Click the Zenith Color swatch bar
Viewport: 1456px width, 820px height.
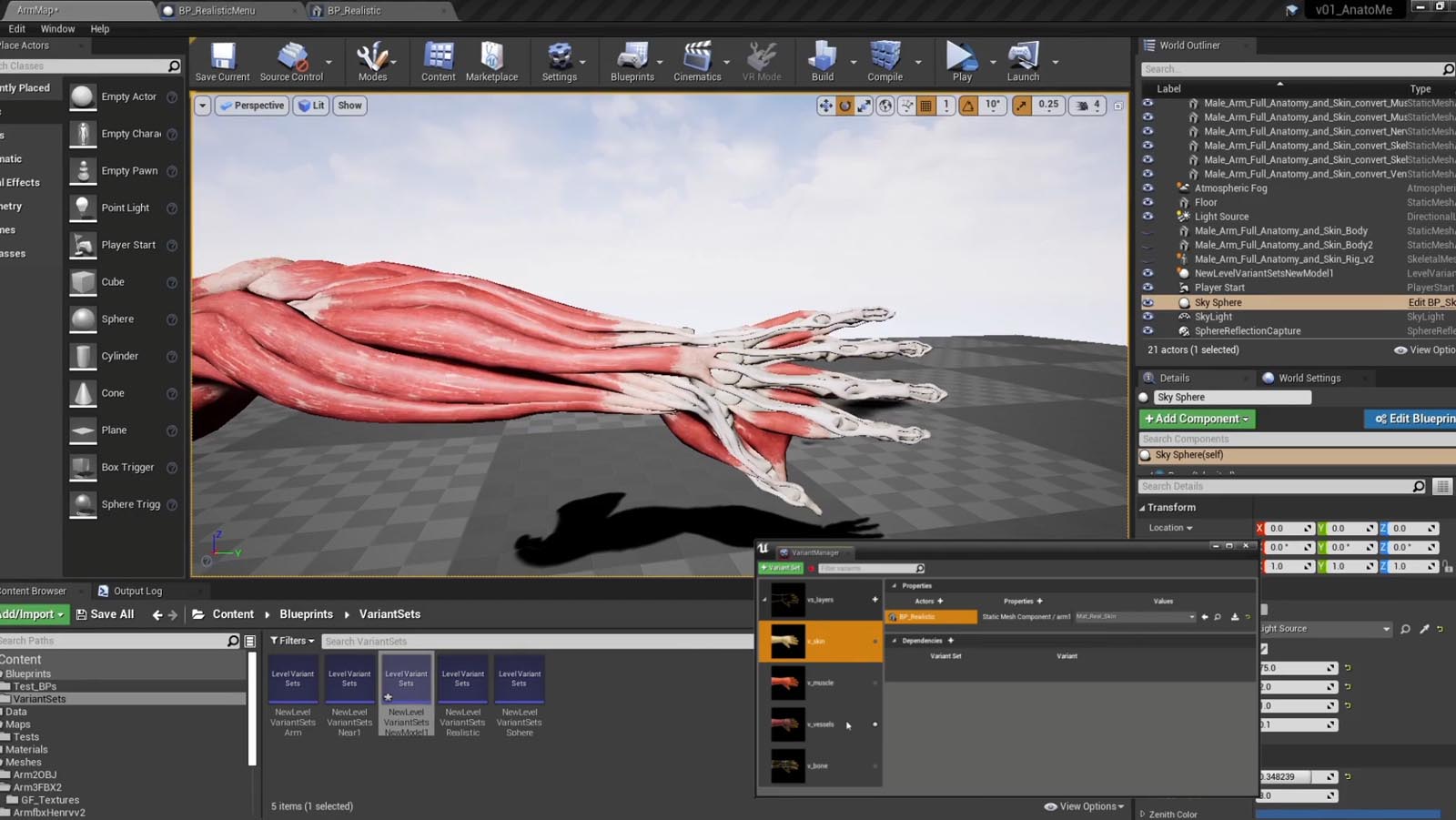(x=1347, y=814)
